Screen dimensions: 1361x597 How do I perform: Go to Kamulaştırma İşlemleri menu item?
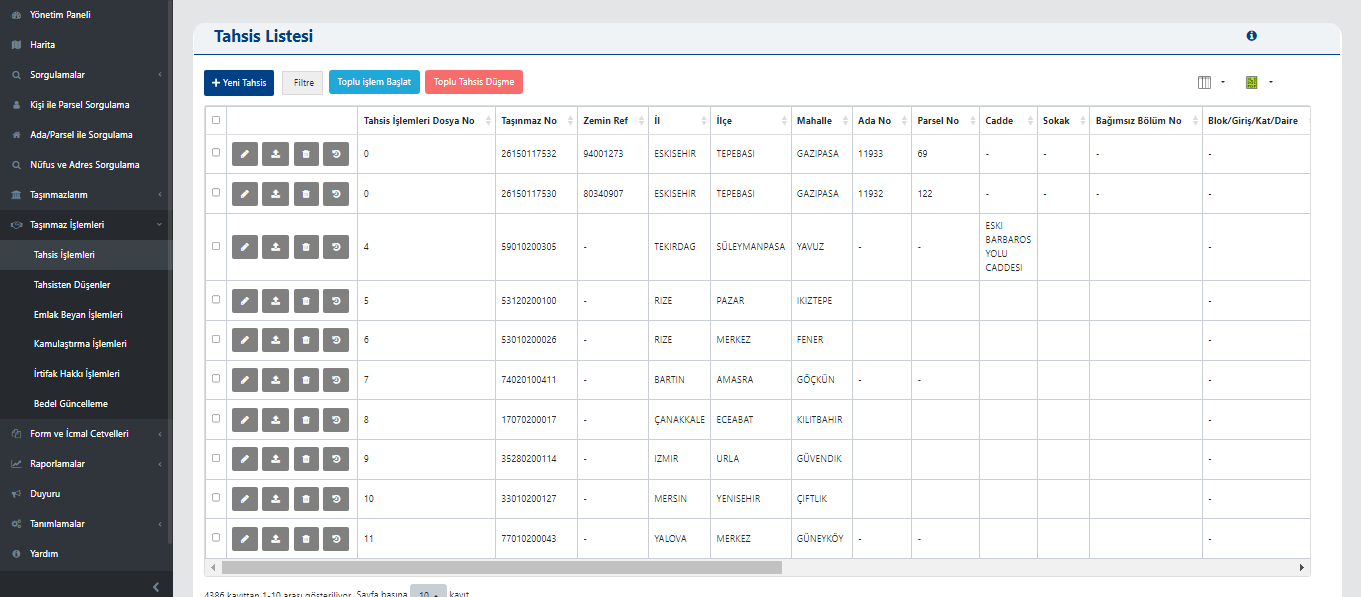tap(80, 344)
